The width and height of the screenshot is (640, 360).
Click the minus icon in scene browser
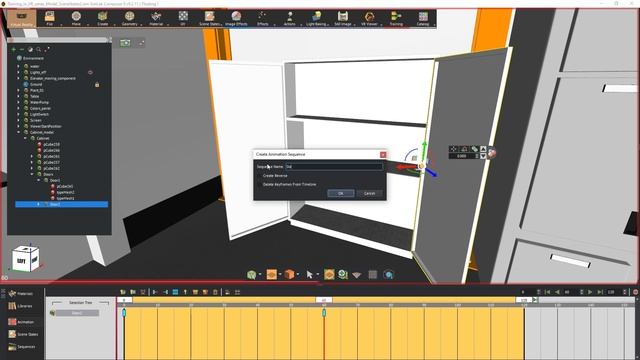click(22, 49)
